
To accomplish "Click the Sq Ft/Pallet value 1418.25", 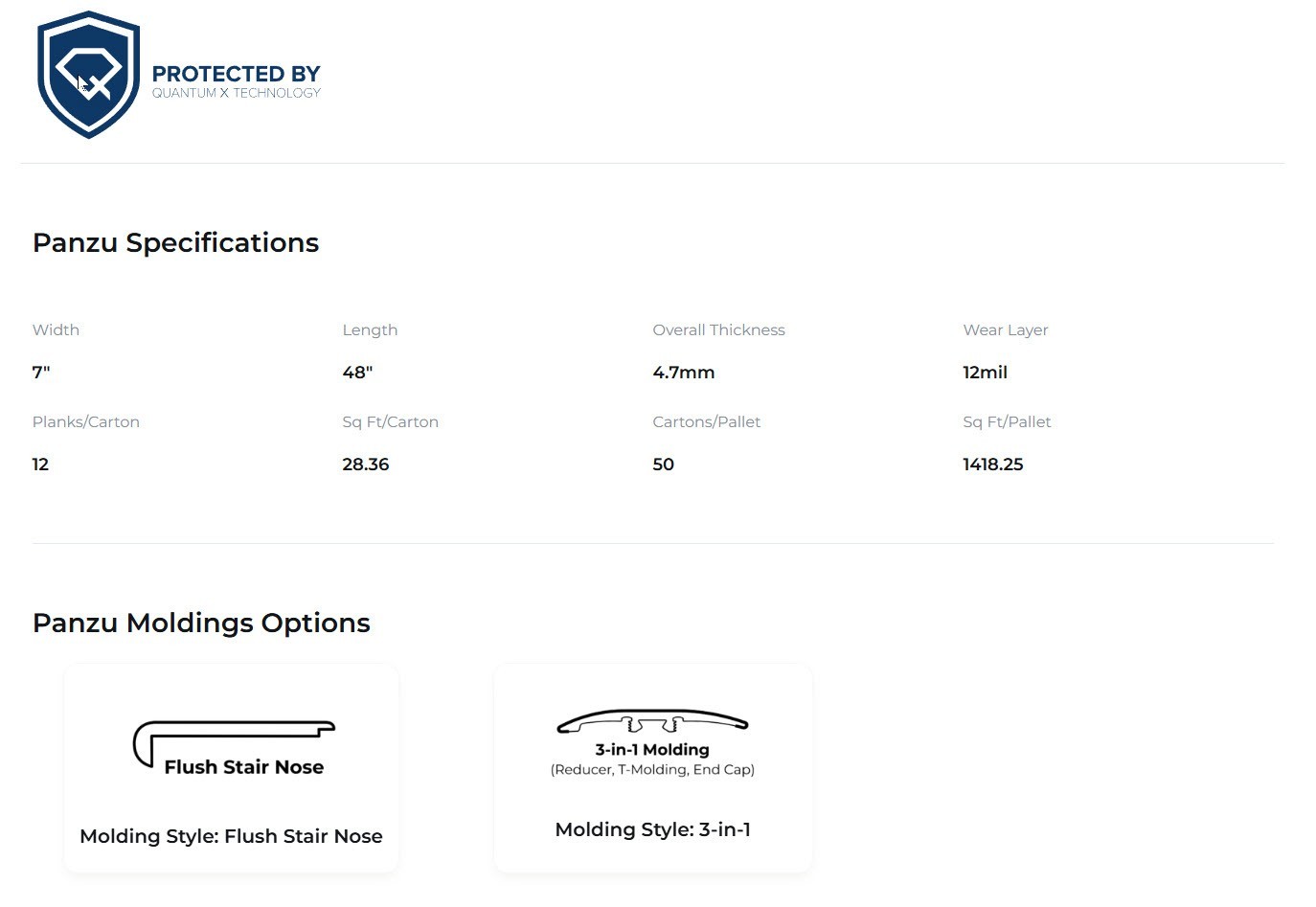I will click(993, 465).
